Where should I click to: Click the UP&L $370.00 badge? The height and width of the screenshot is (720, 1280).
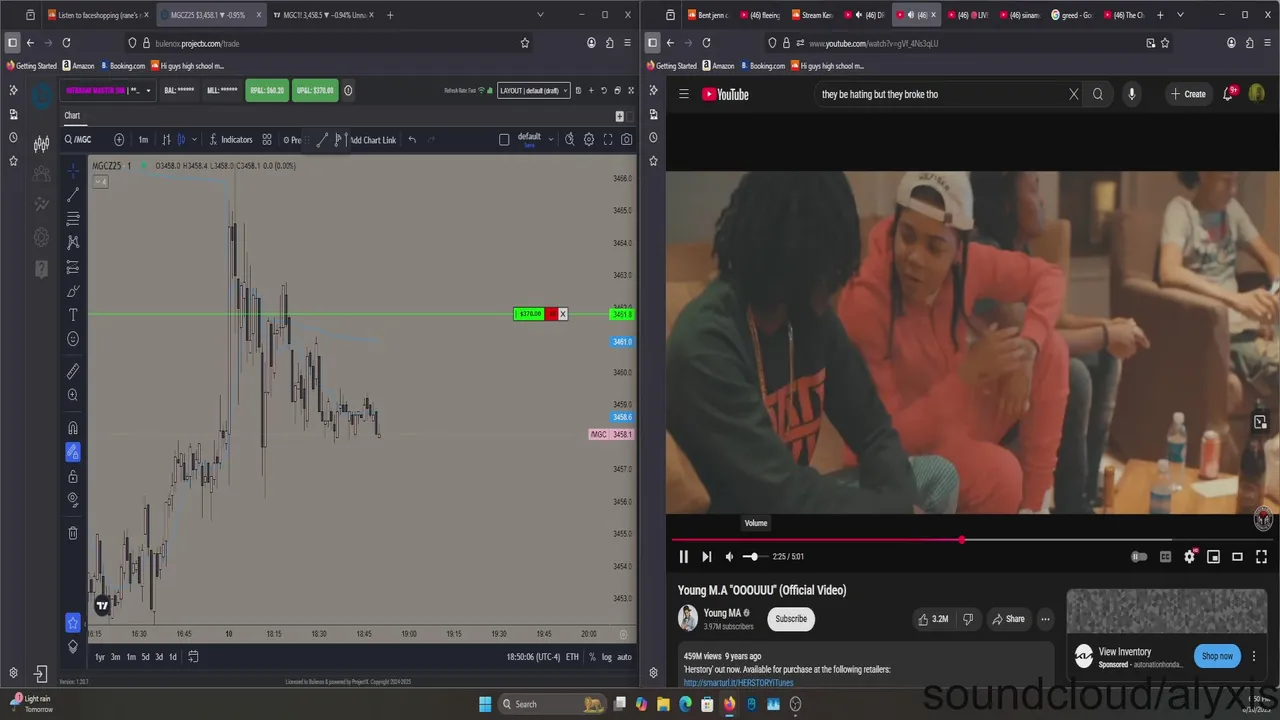pyautogui.click(x=315, y=90)
